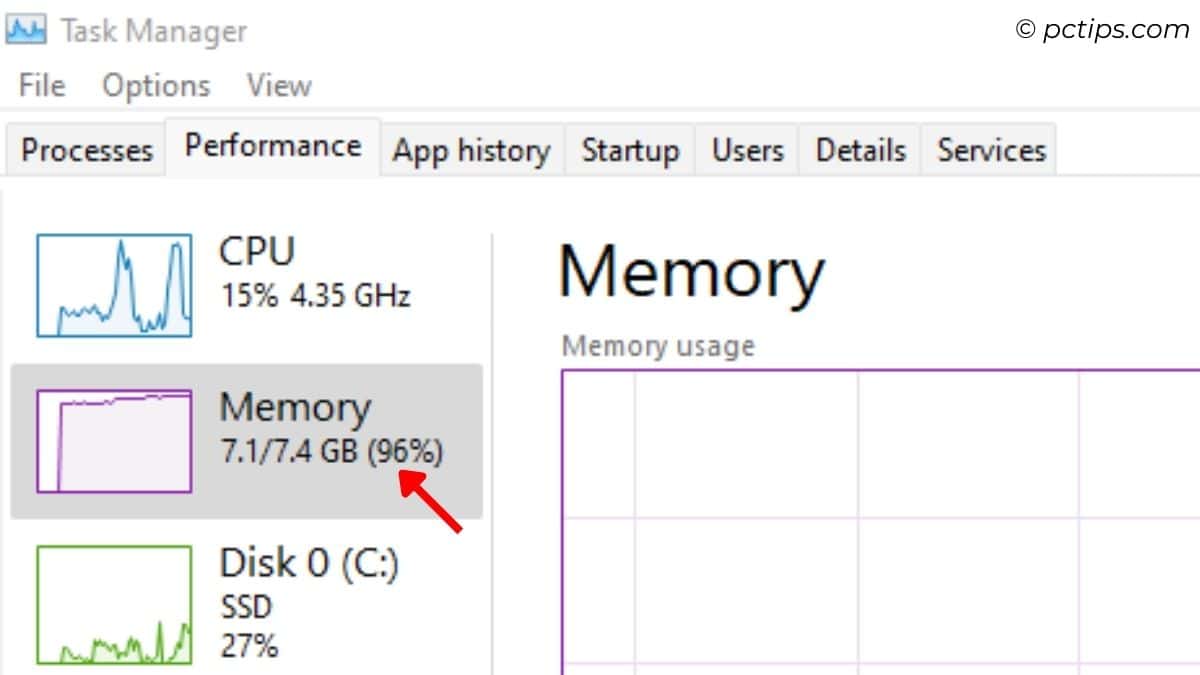Select the Memory graph in the sidebar
1200x675 pixels.
pos(113,440)
